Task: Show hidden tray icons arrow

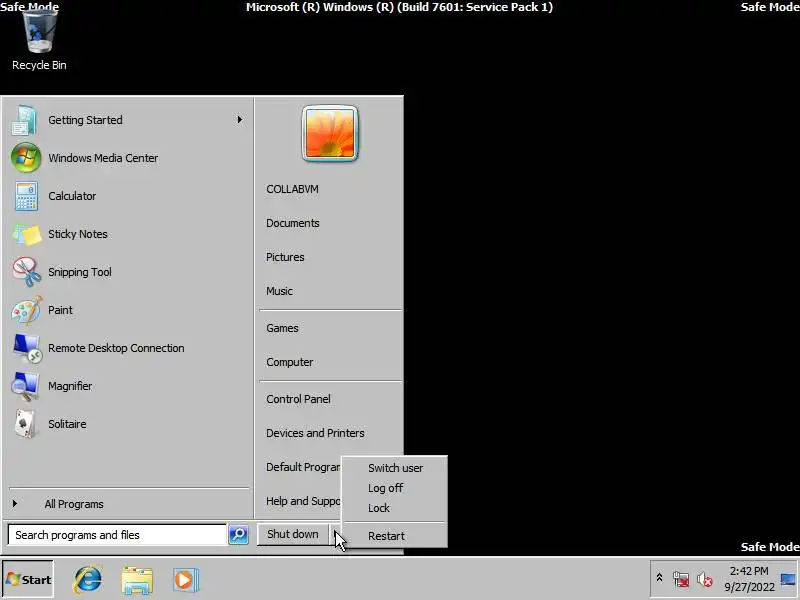Action: click(x=659, y=578)
